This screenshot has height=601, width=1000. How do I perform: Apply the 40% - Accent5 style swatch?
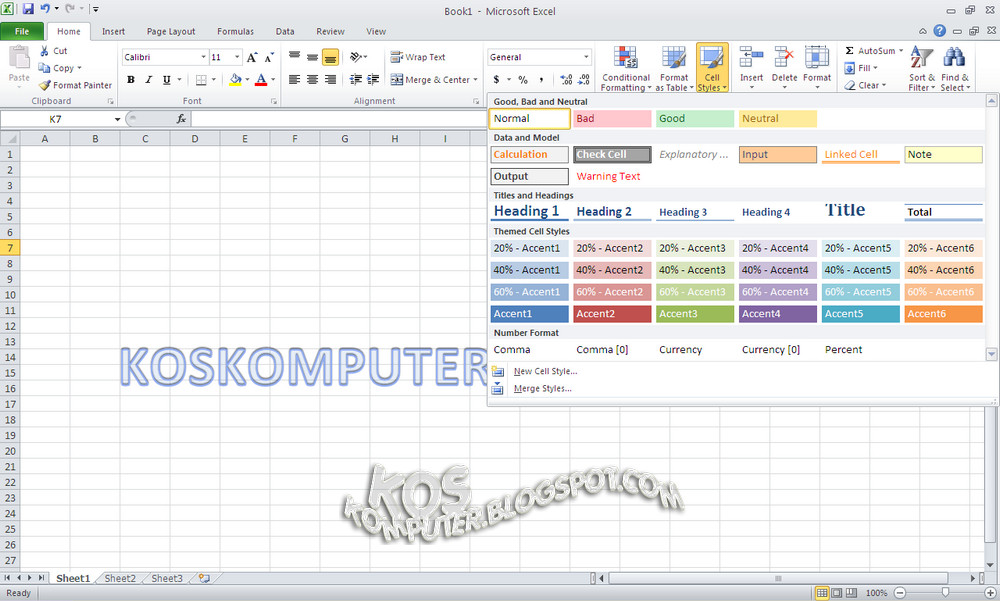coord(860,270)
